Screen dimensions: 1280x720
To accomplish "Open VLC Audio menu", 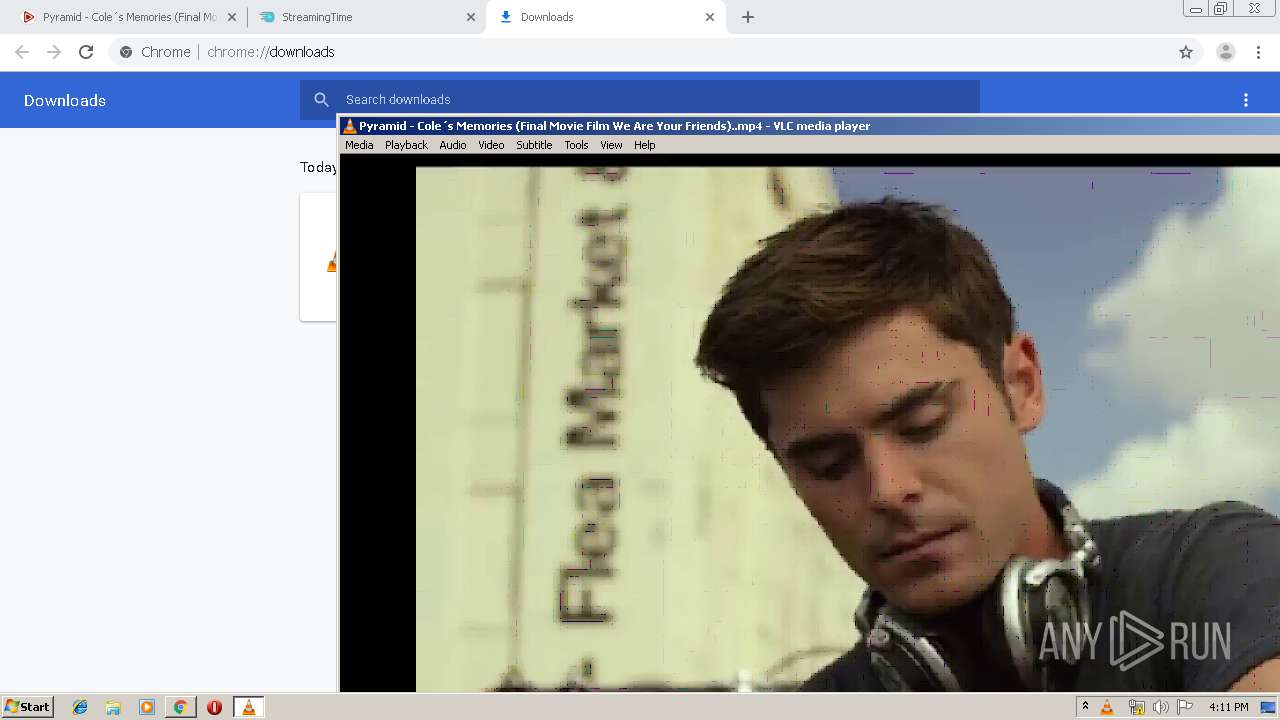I will [452, 145].
